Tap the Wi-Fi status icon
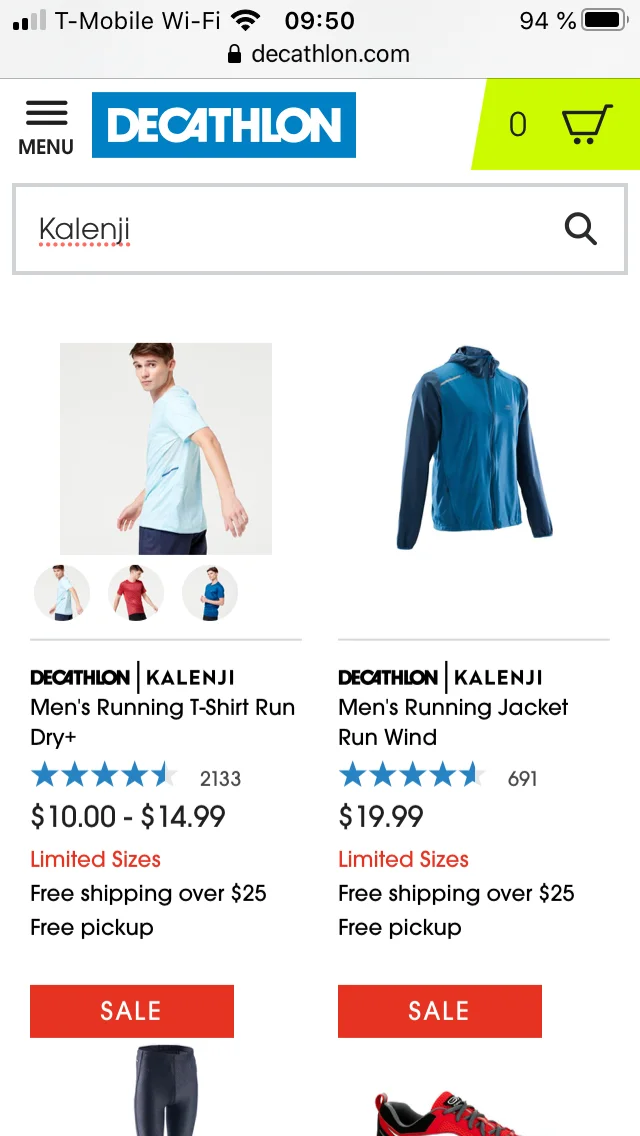The width and height of the screenshot is (640, 1136). click(x=246, y=20)
